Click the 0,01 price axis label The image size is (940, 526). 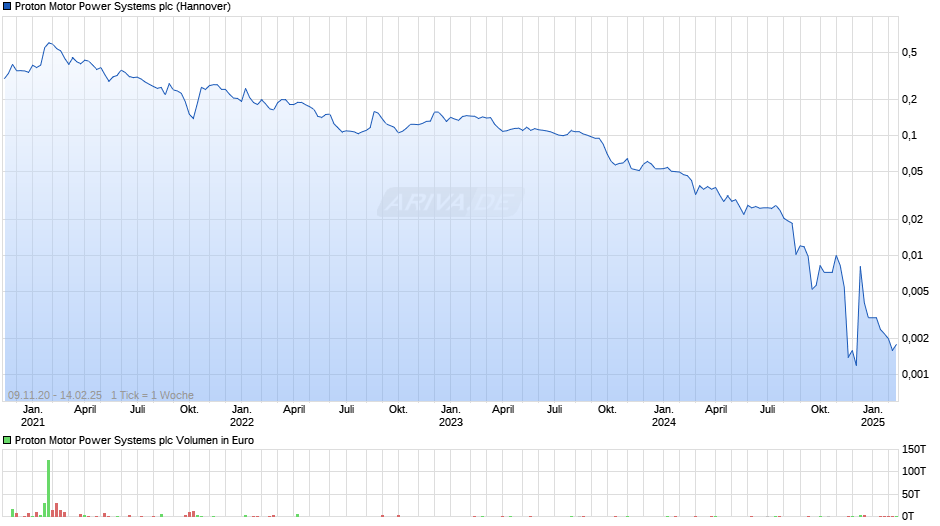(912, 256)
